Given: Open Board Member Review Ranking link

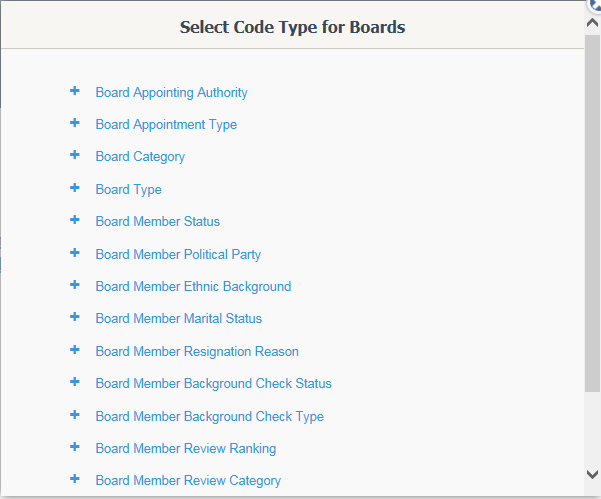Looking at the screenshot, I should click(186, 449).
